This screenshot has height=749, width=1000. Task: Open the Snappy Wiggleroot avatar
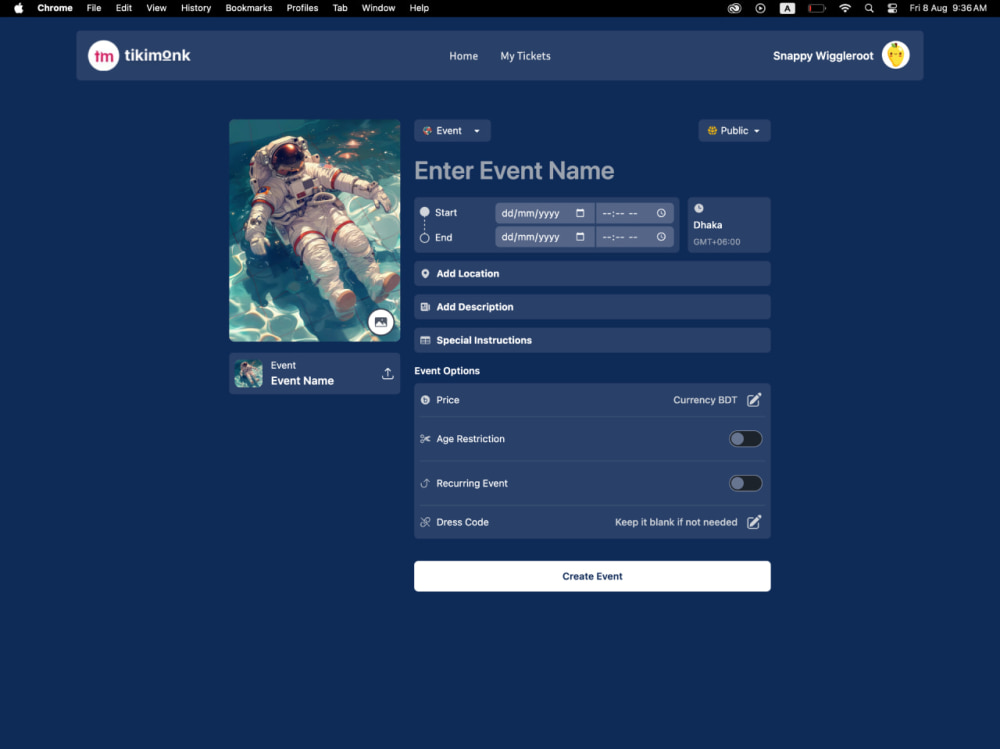pyautogui.click(x=895, y=56)
